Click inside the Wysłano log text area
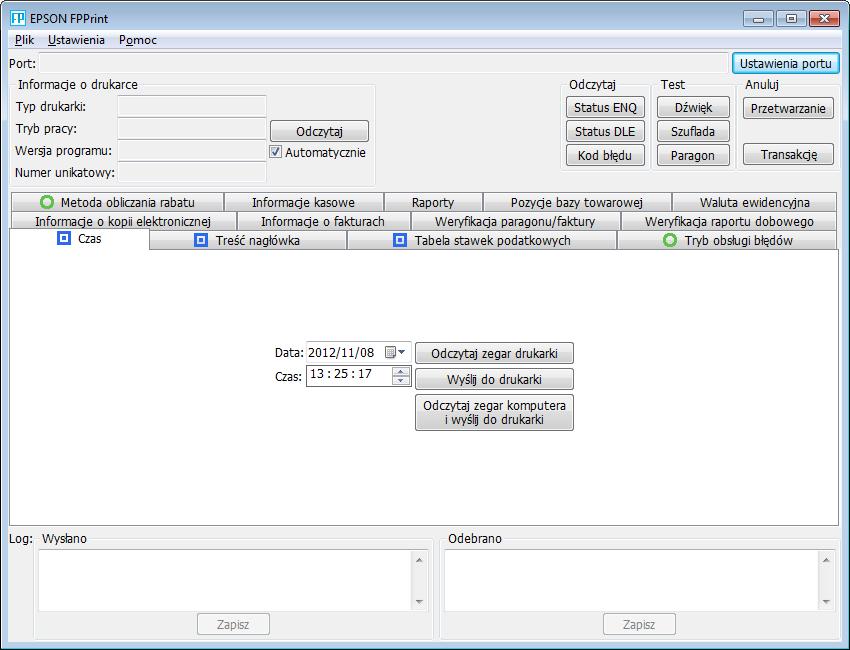 coord(225,581)
